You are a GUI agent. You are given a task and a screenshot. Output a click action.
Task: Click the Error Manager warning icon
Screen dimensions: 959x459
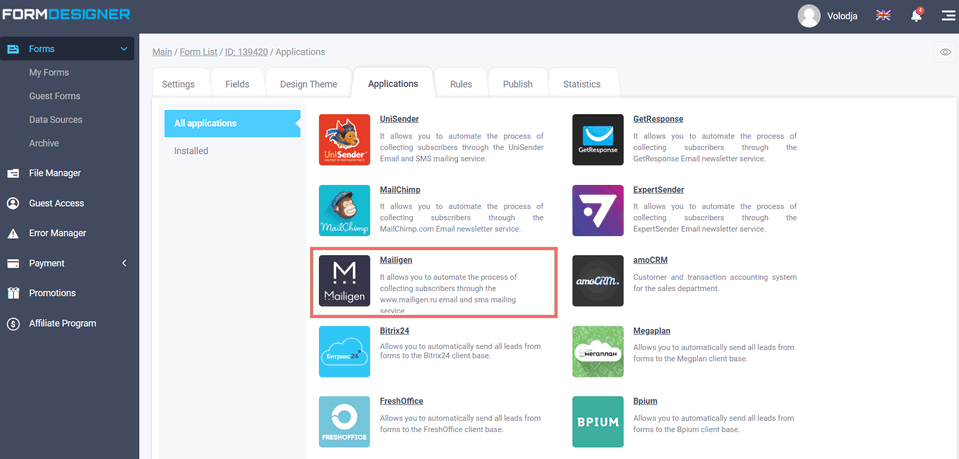[x=13, y=233]
